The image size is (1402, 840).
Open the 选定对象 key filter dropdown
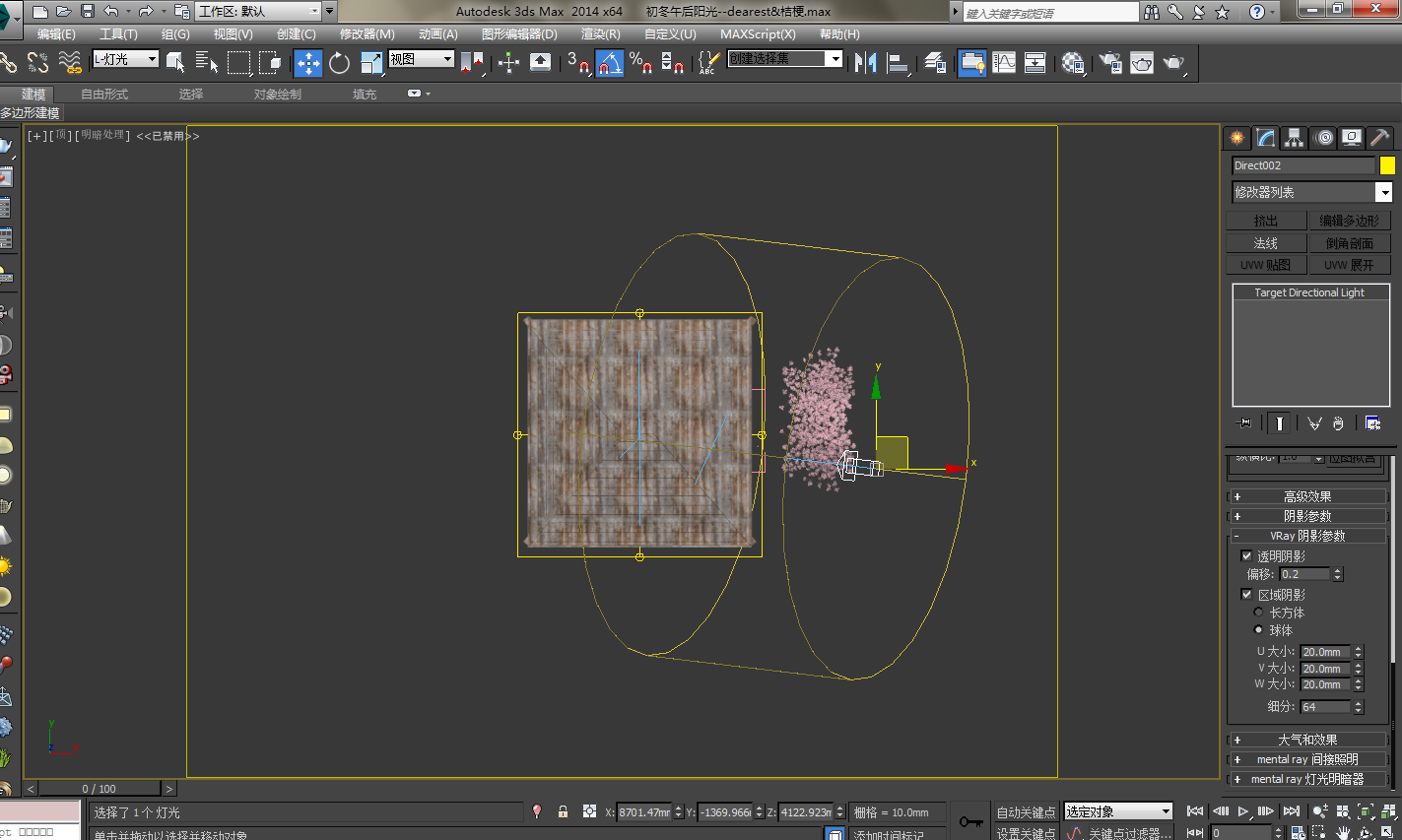[x=1118, y=811]
